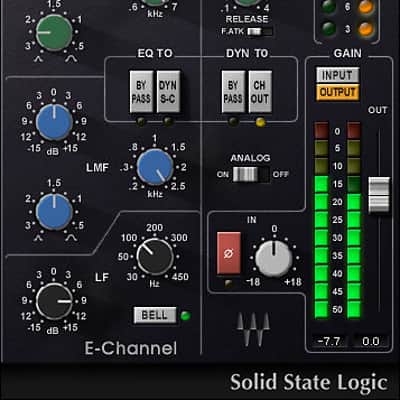Click the LED under DYN TO BY PASS
Image resolution: width=400 pixels, height=400 pixels.
click(233, 122)
